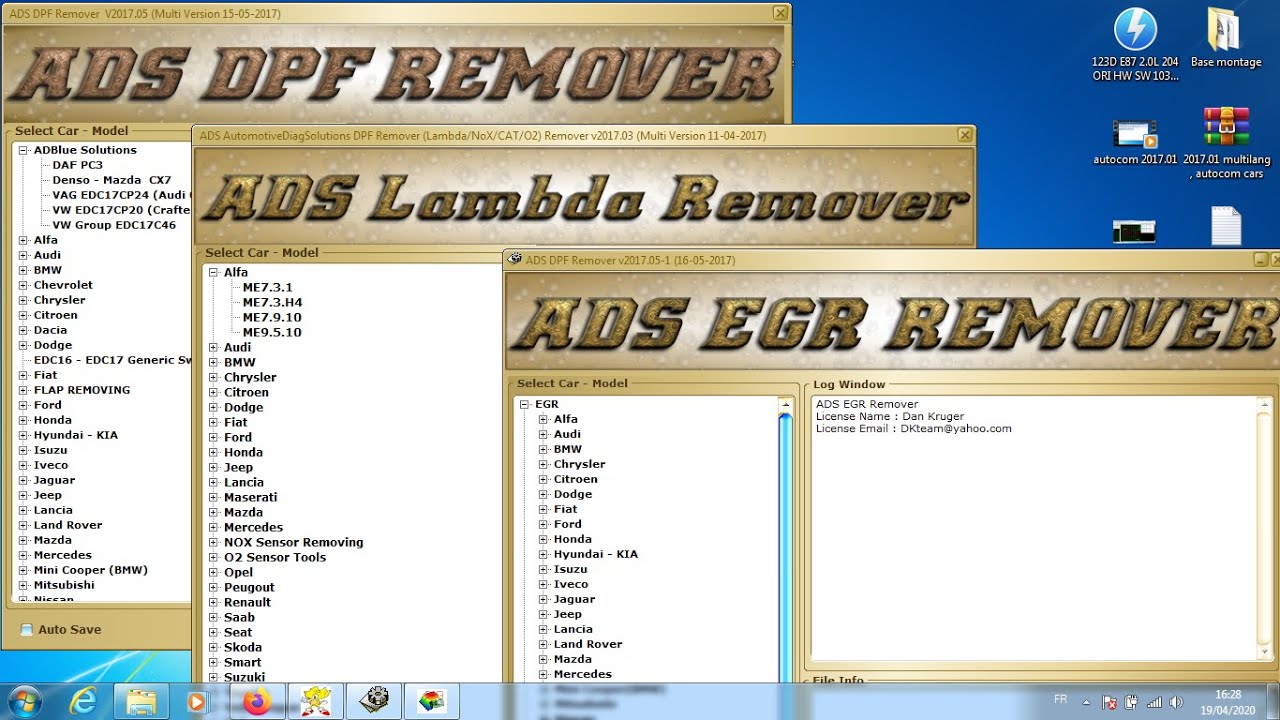The image size is (1280, 720).
Task: Click the gear-icon application on the taskbar
Action: pos(373,701)
